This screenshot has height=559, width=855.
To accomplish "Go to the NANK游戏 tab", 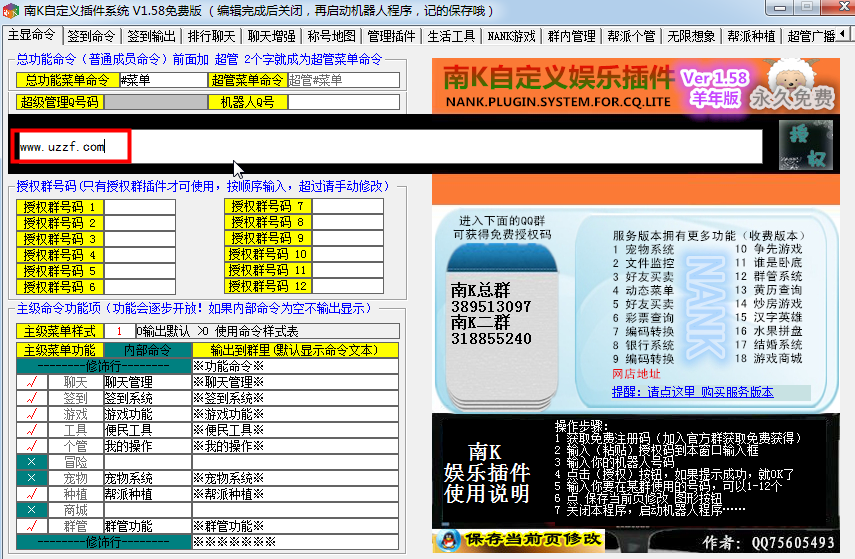I will click(511, 36).
